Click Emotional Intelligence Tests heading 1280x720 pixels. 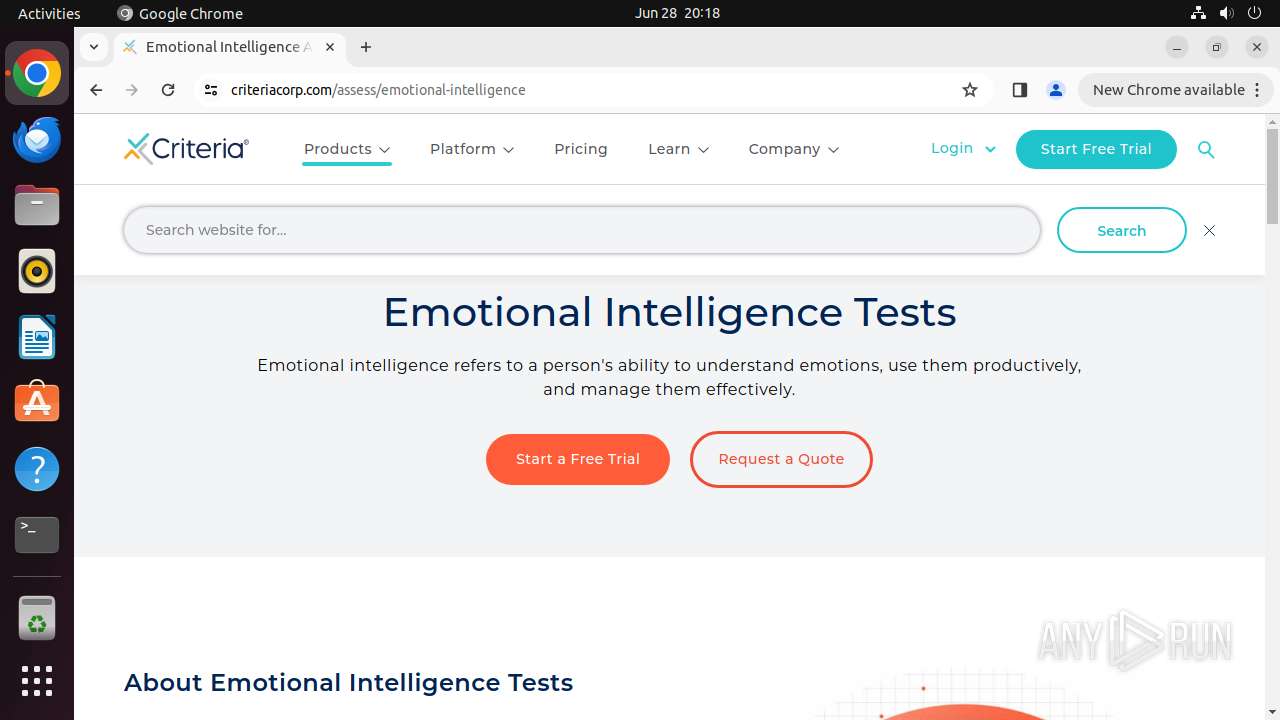click(669, 312)
